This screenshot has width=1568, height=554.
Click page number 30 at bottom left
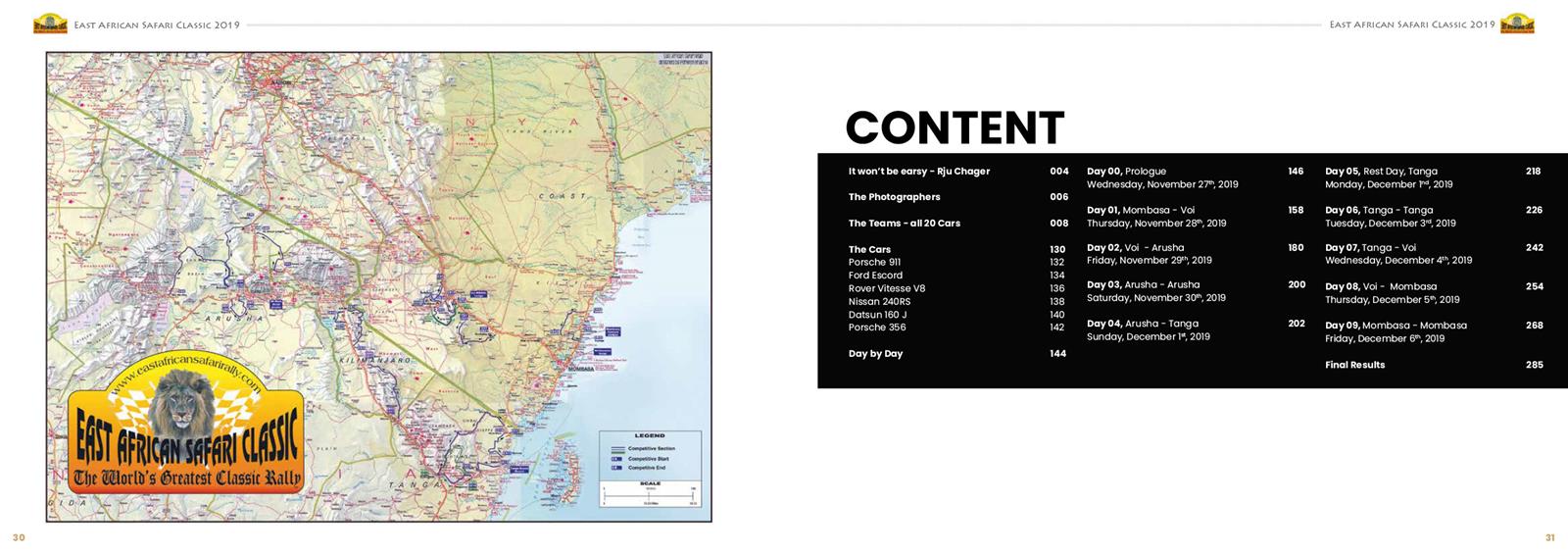[19, 537]
